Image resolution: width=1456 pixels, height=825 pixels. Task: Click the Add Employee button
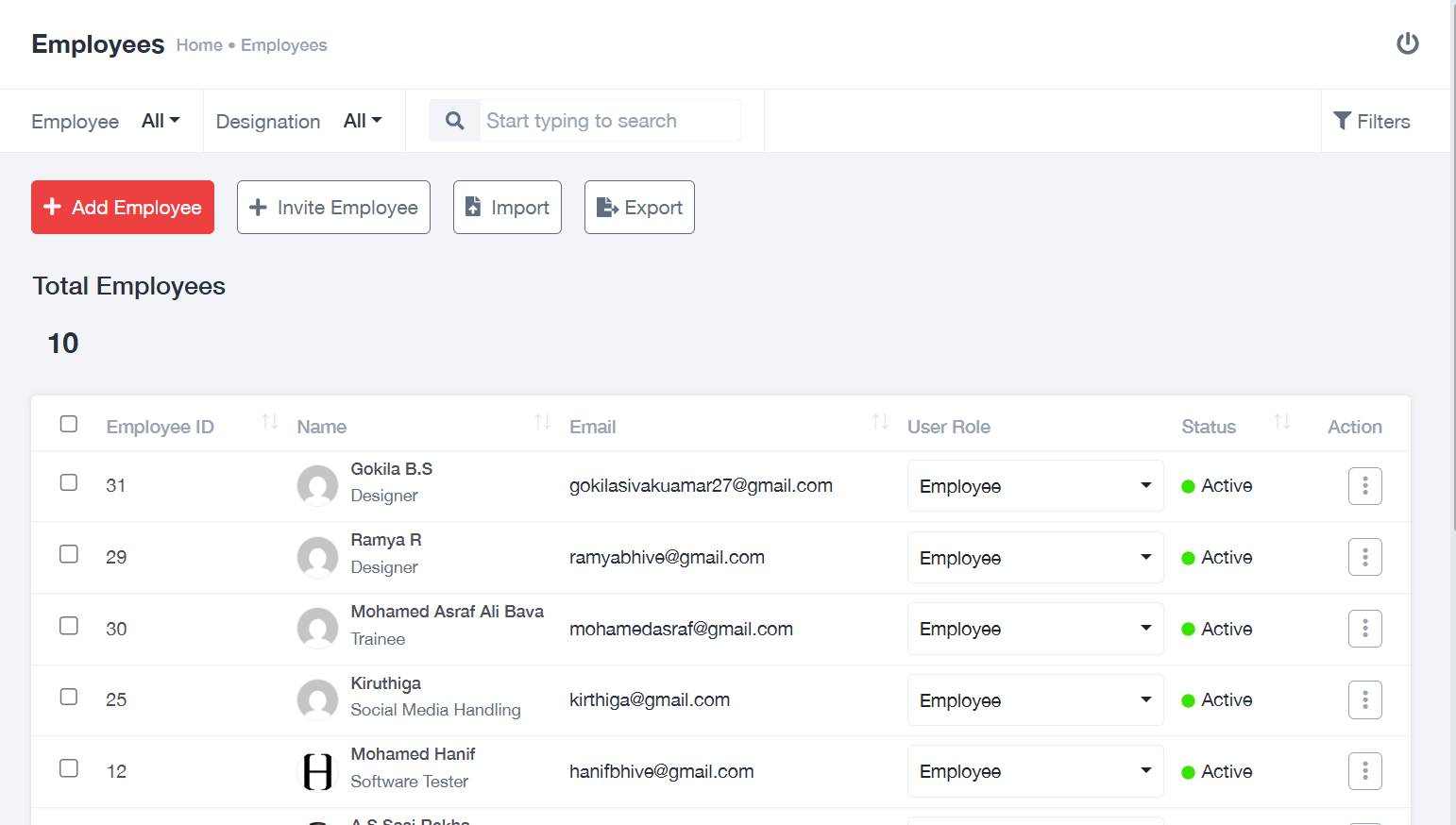click(123, 207)
